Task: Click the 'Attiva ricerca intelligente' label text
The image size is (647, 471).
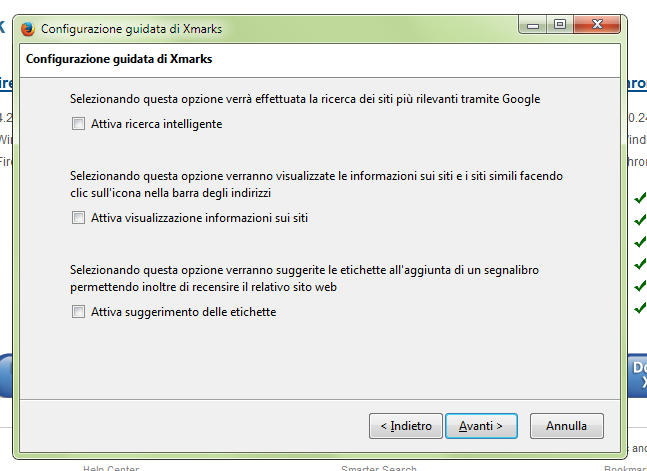Action: [x=156, y=125]
